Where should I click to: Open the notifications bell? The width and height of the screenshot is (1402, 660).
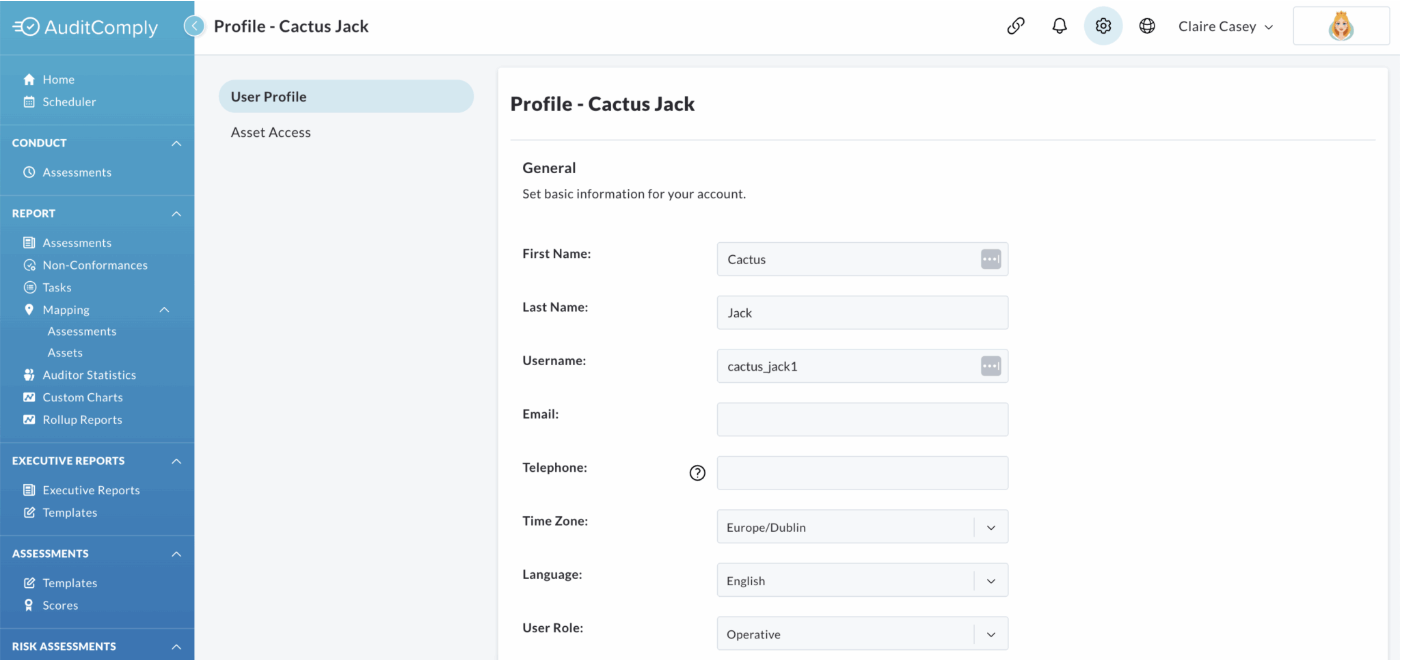tap(1060, 27)
